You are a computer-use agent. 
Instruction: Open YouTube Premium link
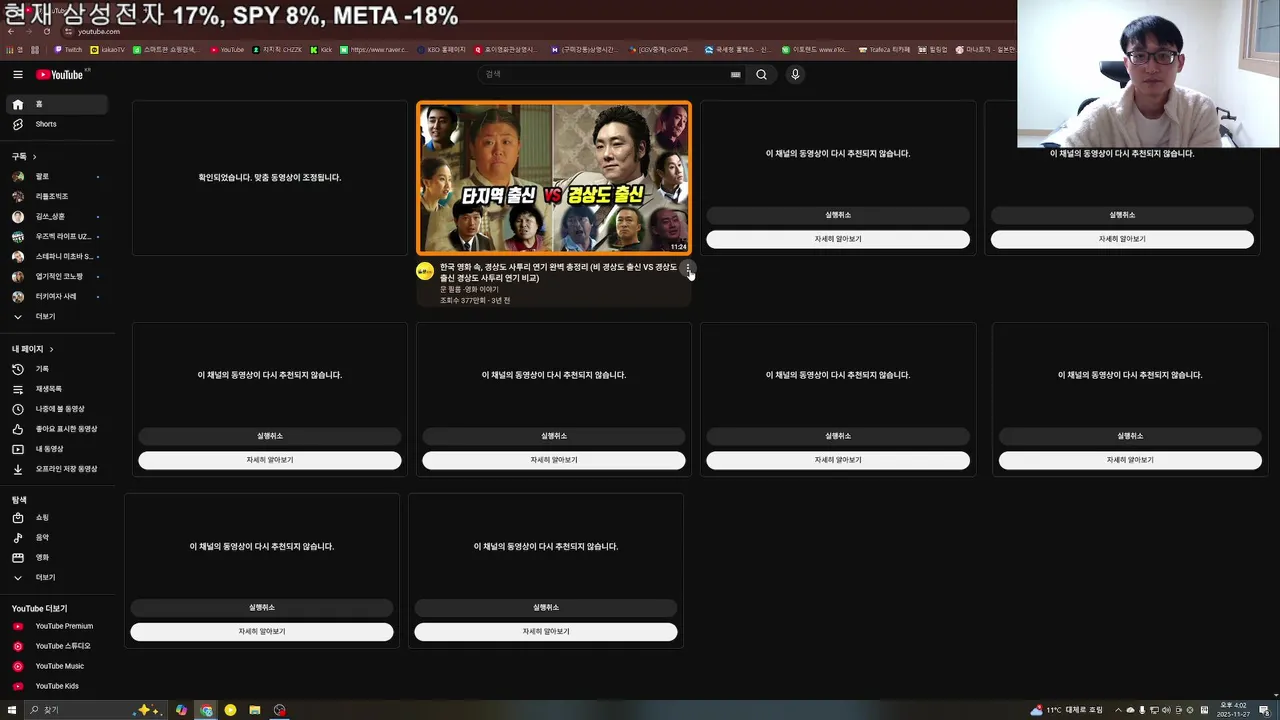(x=56, y=626)
